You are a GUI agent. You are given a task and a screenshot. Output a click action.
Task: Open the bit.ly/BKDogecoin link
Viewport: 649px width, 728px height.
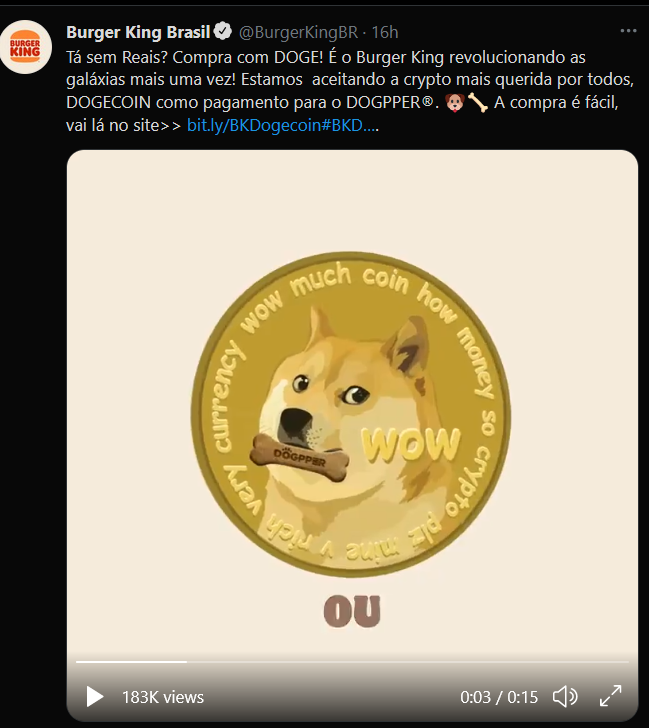283,125
